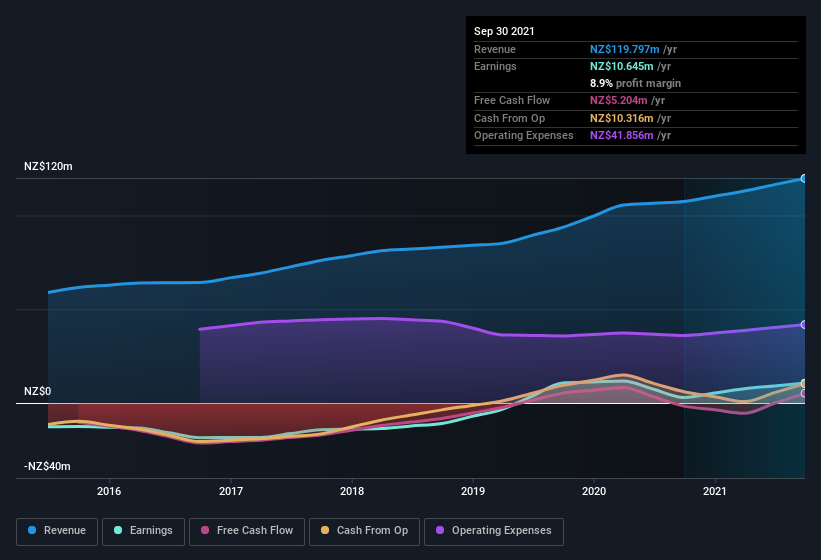Toggle the Revenue series in legend
821x560 pixels.
57,531
